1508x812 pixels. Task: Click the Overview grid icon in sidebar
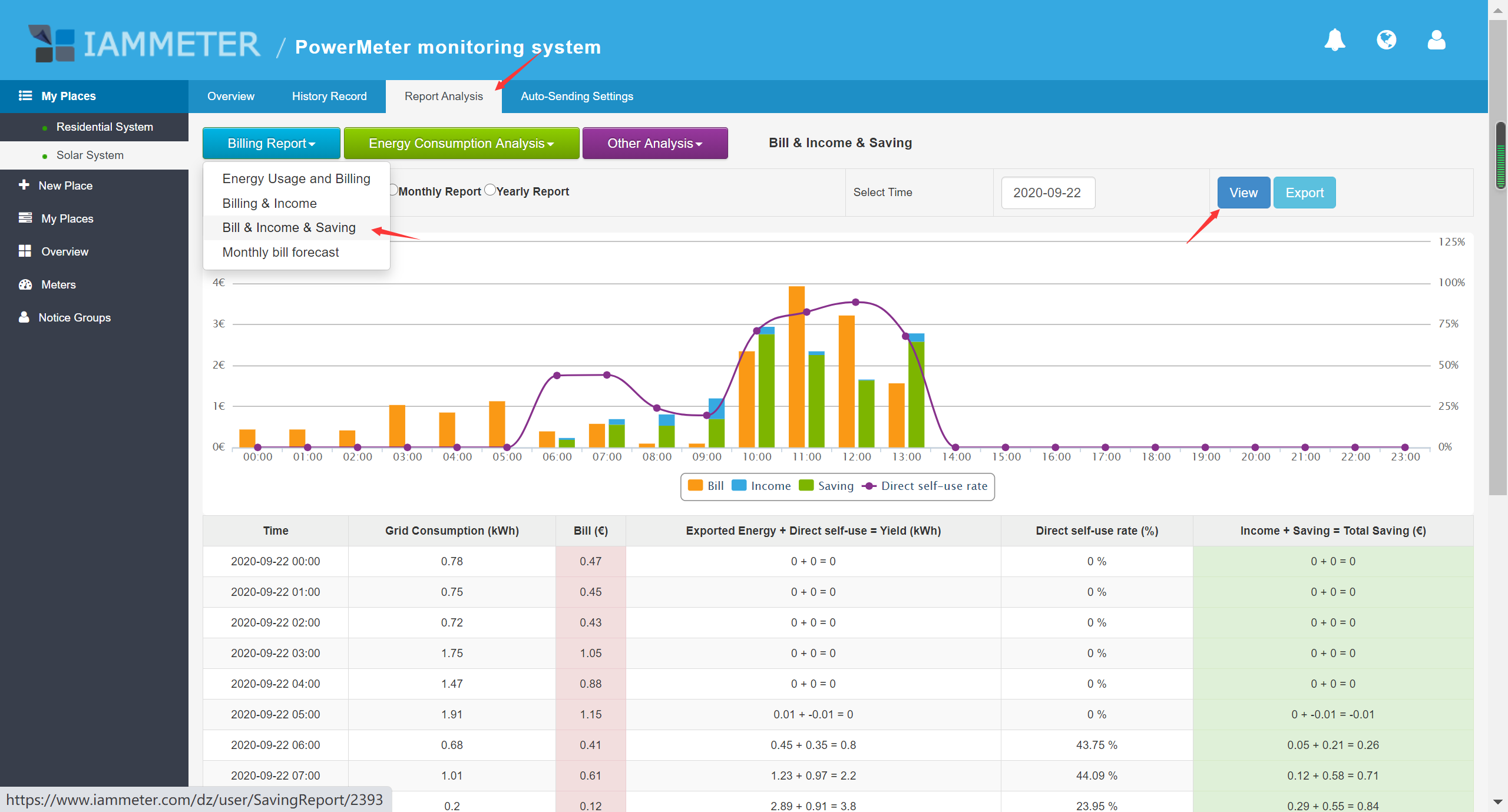coord(26,251)
